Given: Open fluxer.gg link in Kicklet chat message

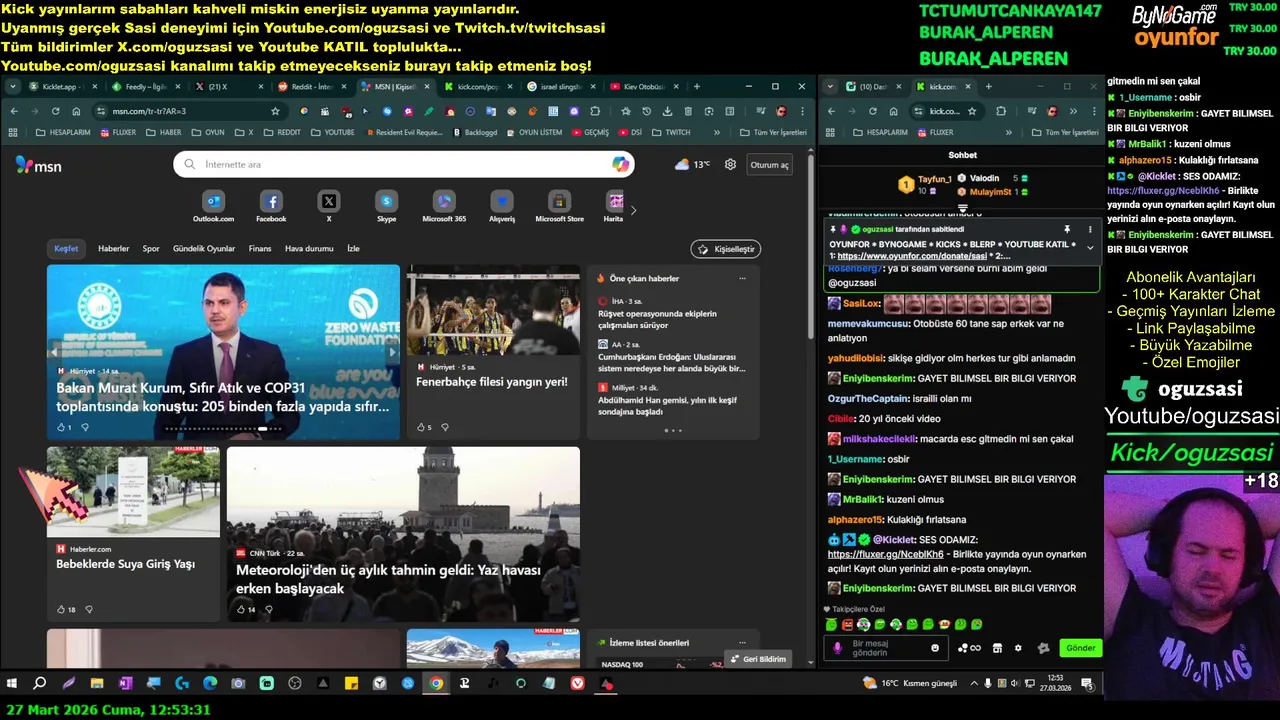Looking at the screenshot, I should pyautogui.click(x=886, y=554).
